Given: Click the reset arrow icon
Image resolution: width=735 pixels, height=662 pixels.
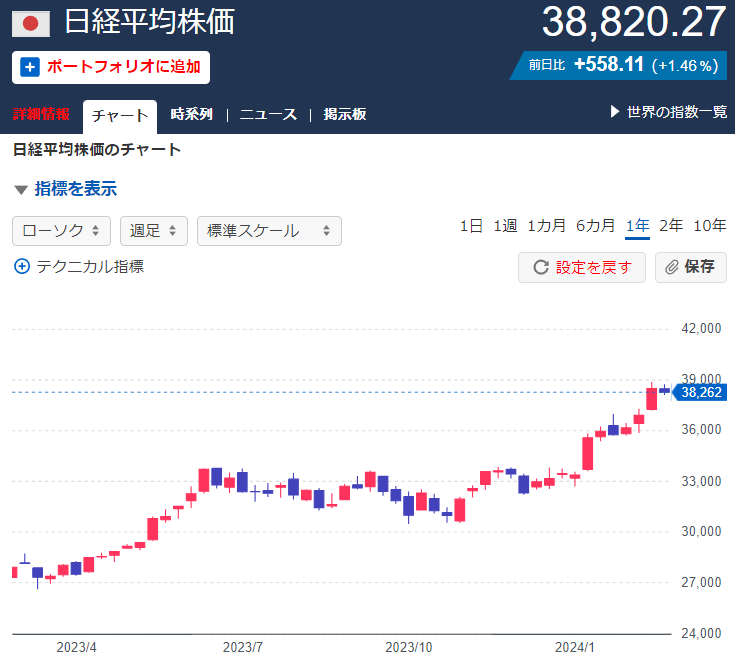Looking at the screenshot, I should click(x=541, y=268).
